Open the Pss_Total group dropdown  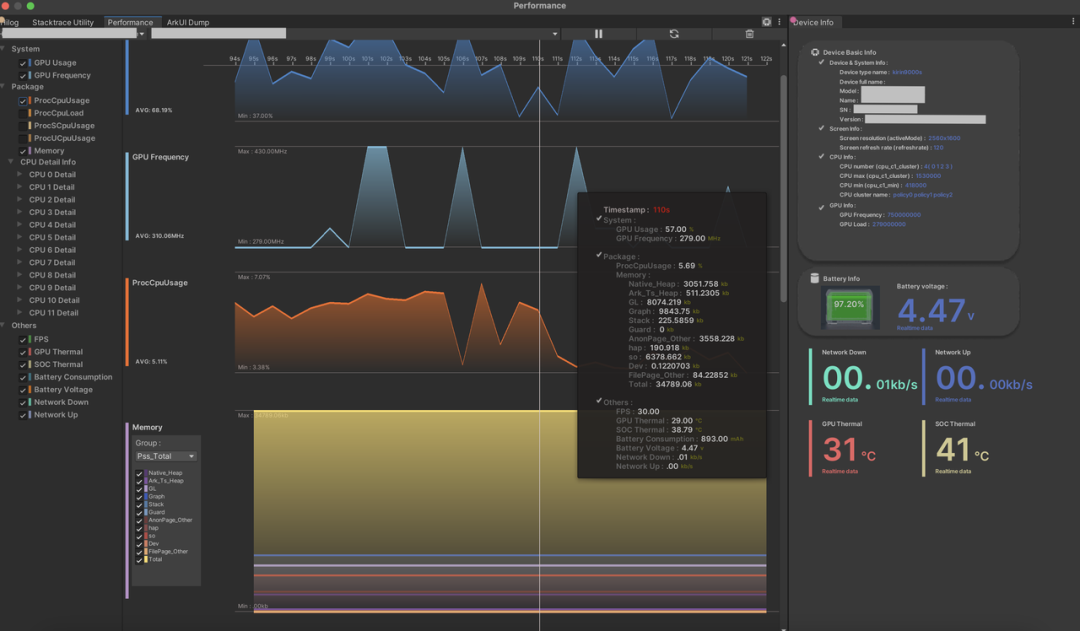165,456
